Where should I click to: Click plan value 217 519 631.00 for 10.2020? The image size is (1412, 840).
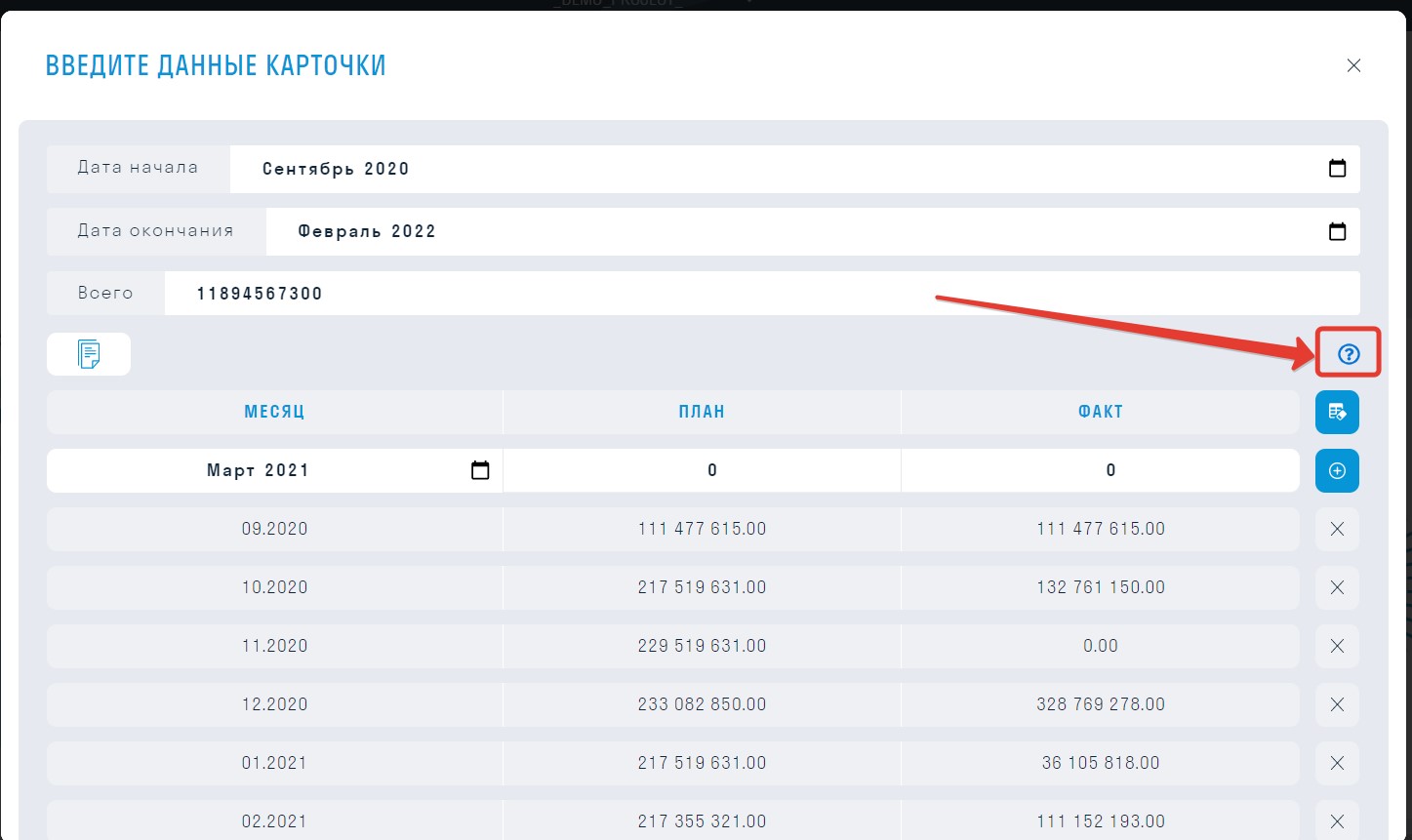point(702,587)
